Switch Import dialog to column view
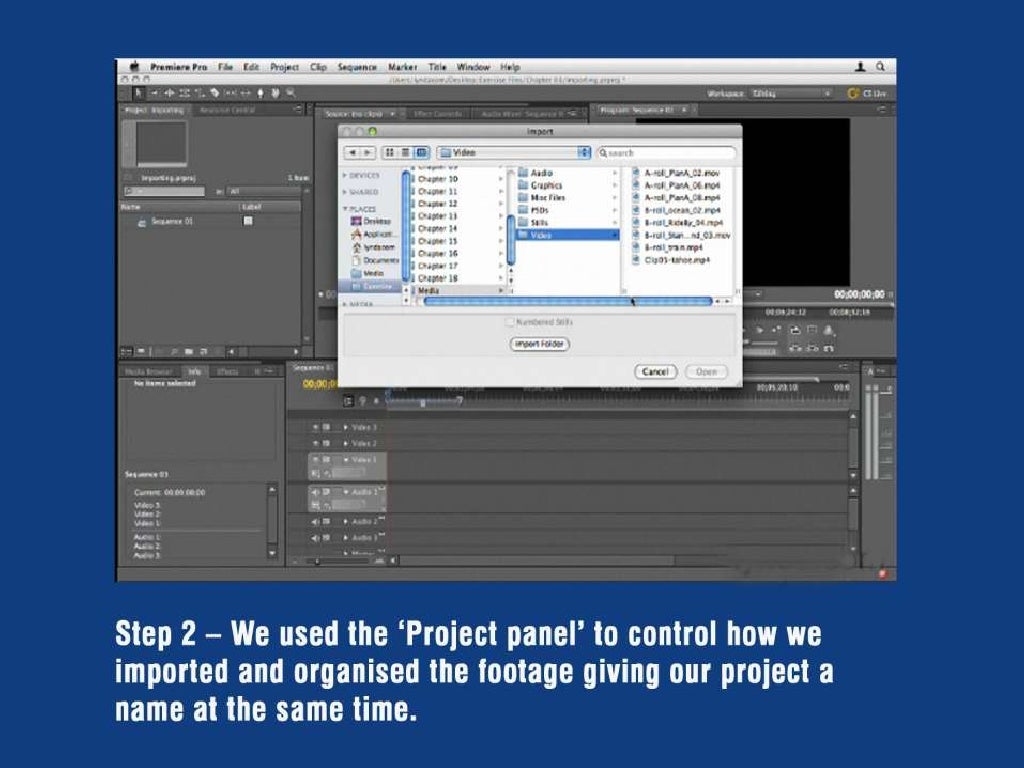This screenshot has width=1024, height=768. [421, 152]
